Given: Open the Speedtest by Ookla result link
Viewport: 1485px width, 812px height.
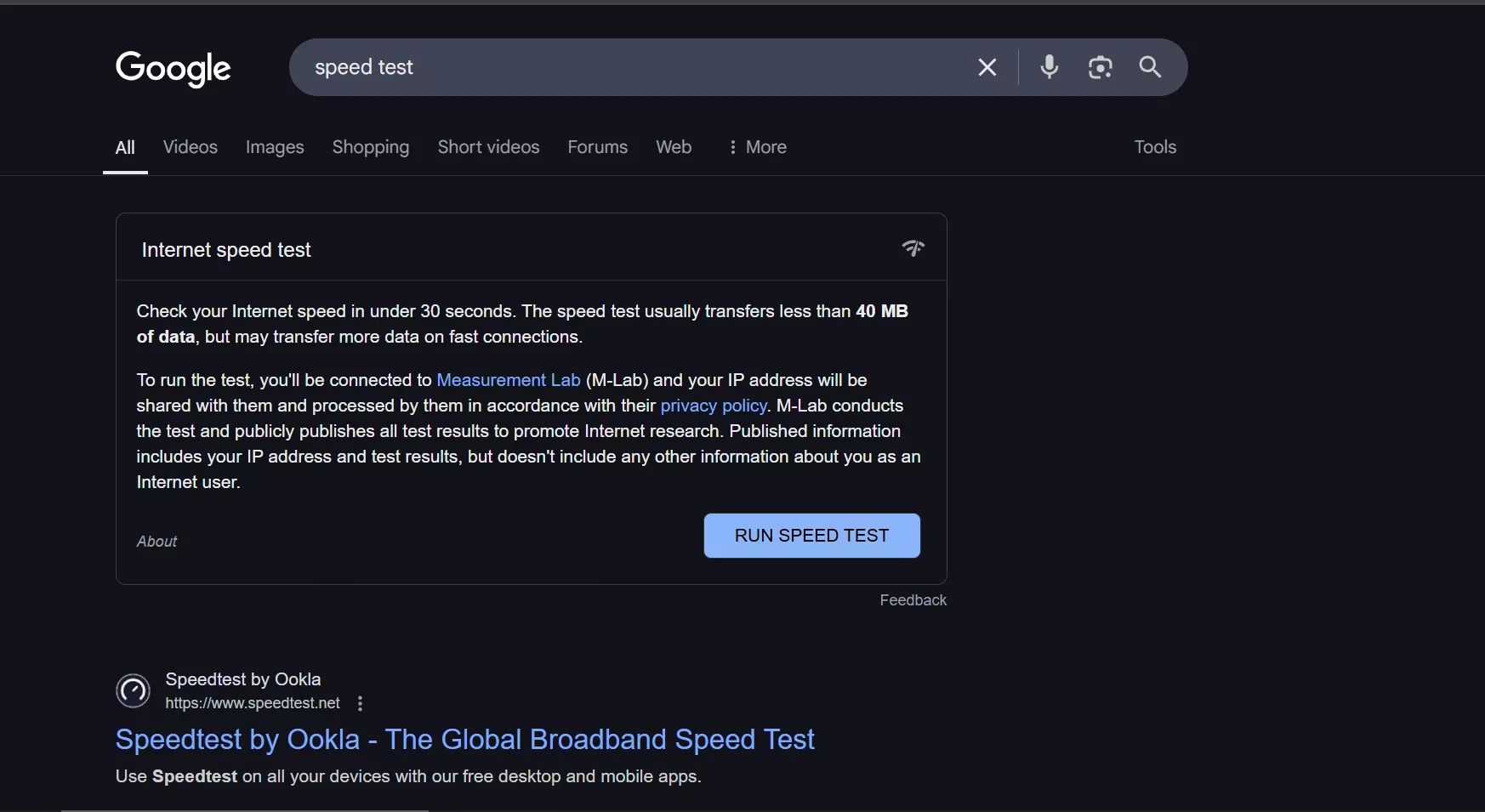Looking at the screenshot, I should 465,739.
